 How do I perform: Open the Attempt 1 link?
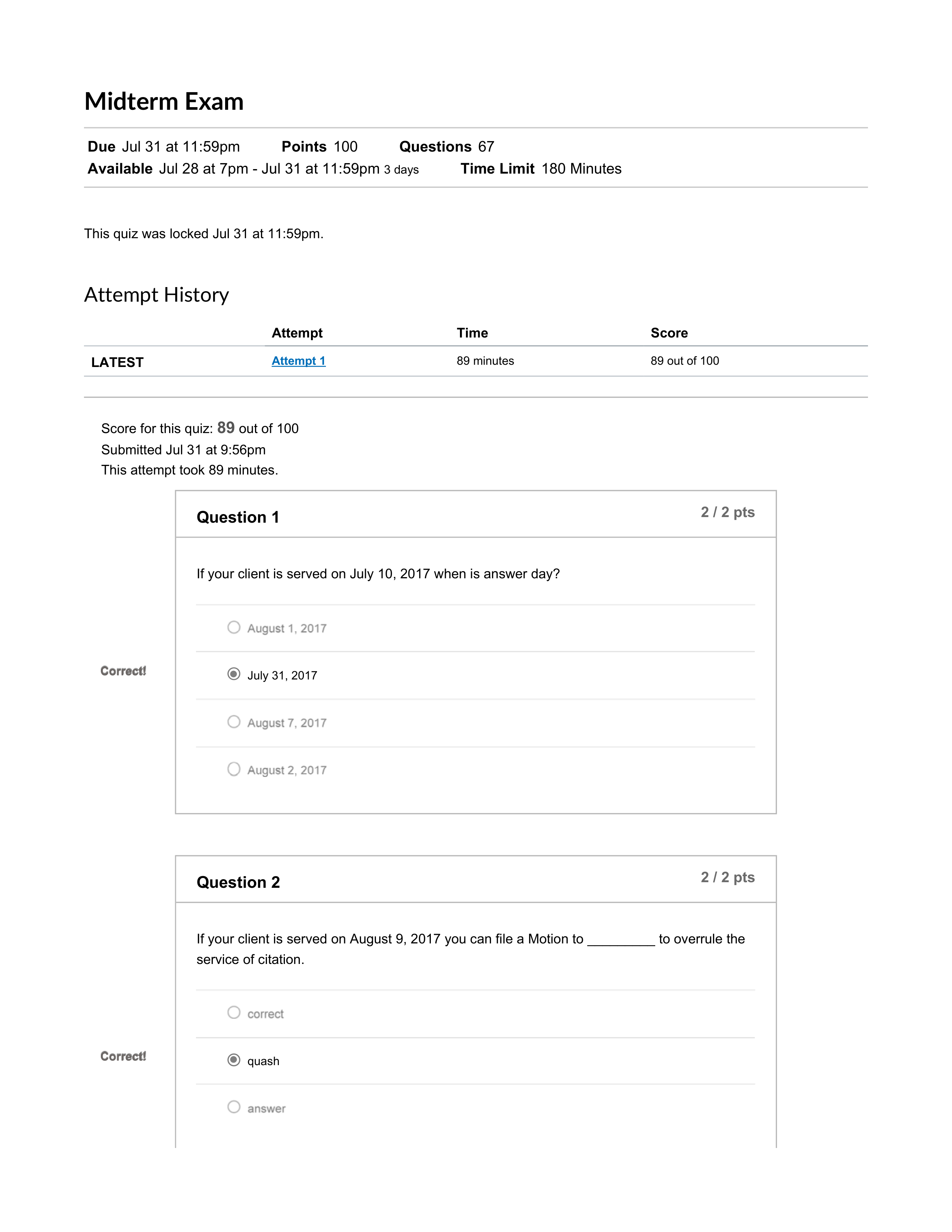point(298,361)
